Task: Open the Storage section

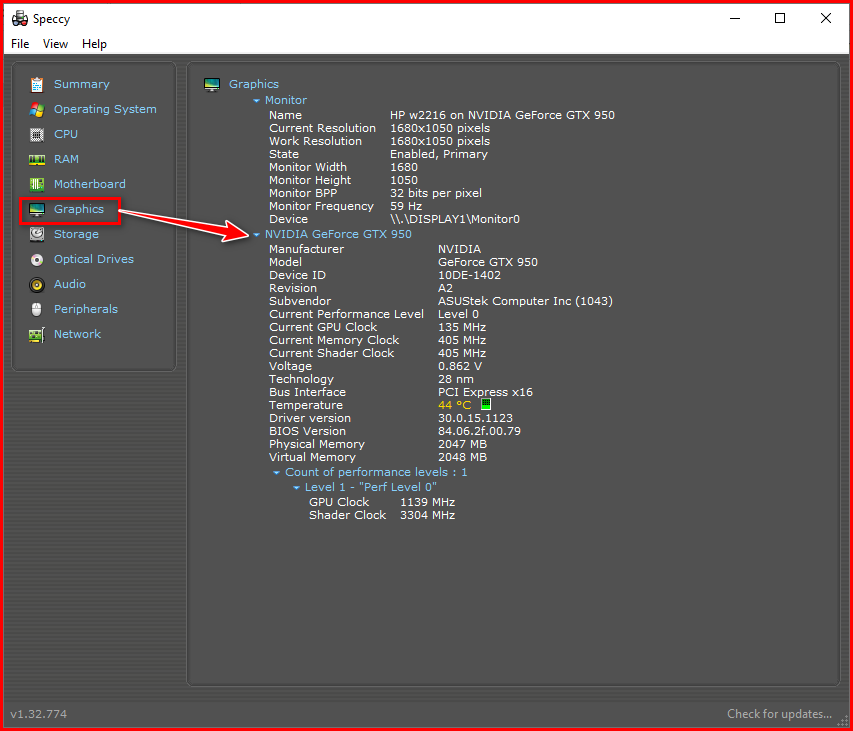Action: pyautogui.click(x=76, y=234)
